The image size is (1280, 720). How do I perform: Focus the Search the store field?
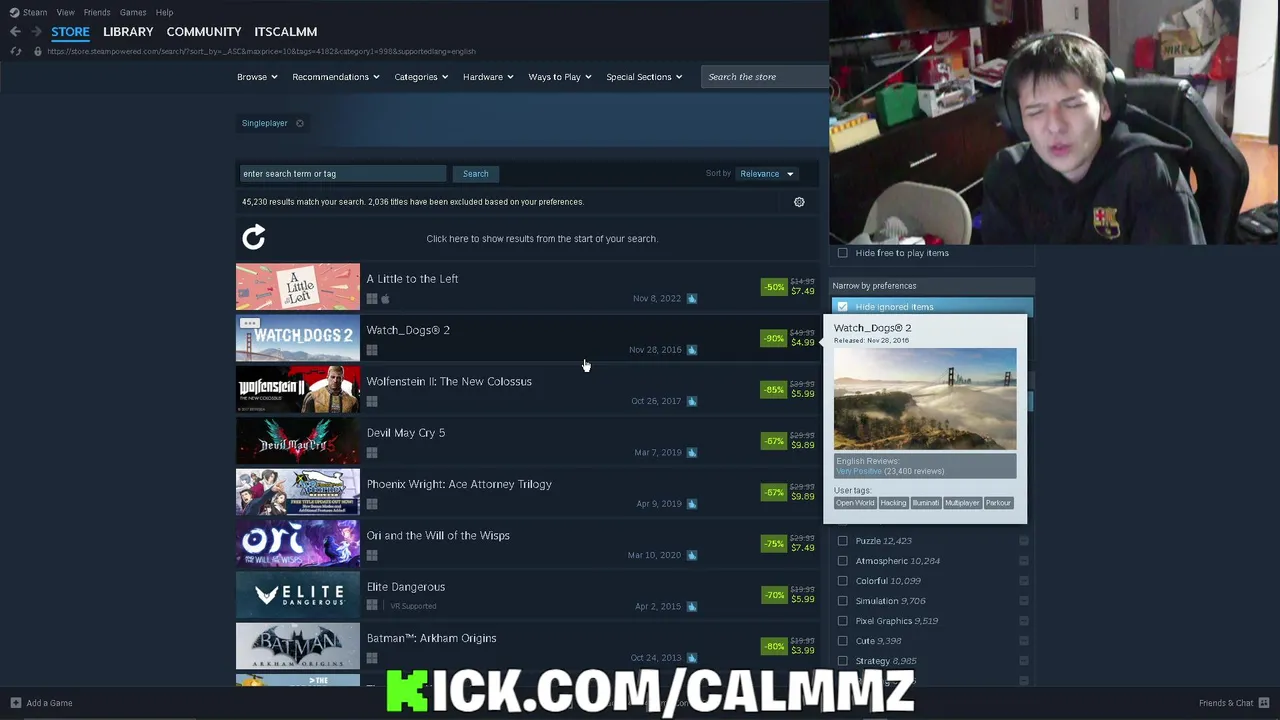coord(765,77)
